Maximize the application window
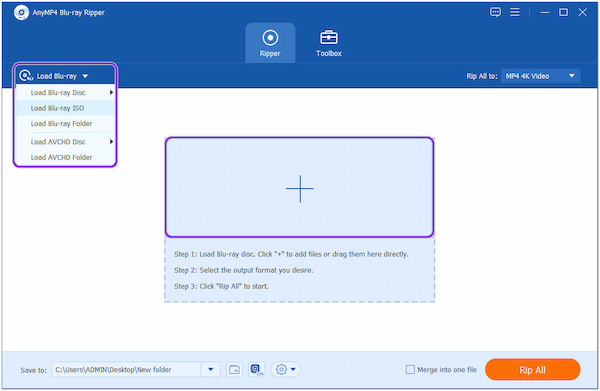 [x=563, y=12]
